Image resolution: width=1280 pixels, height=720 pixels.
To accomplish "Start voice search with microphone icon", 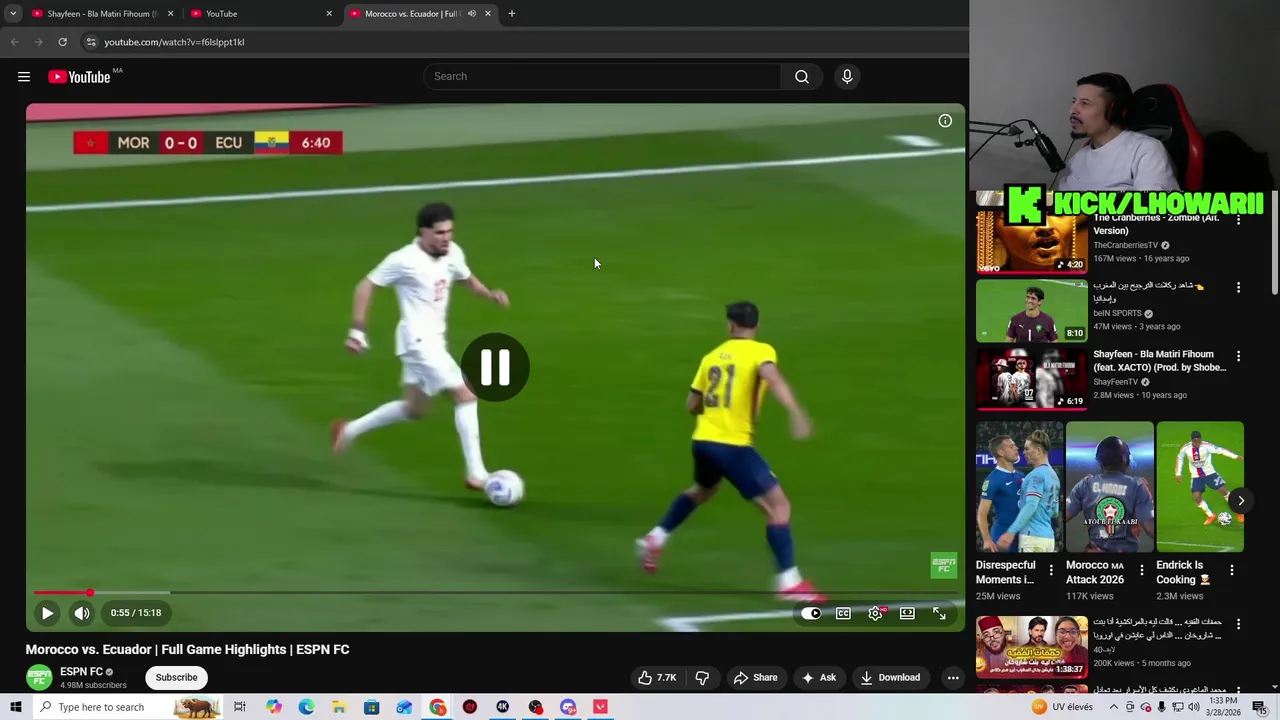I will [x=847, y=77].
